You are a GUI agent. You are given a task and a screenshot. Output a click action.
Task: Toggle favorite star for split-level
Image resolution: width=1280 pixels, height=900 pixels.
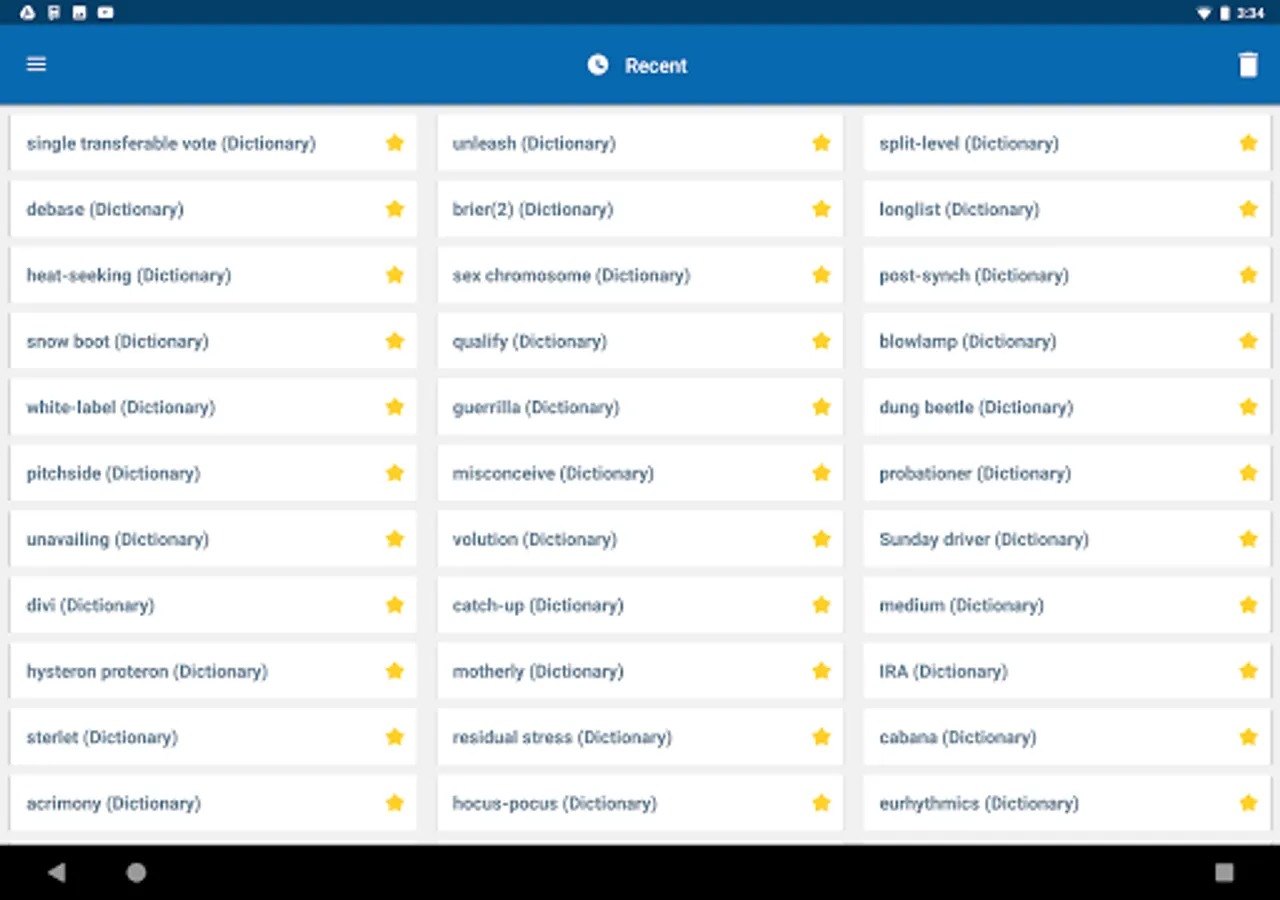pyautogui.click(x=1248, y=143)
